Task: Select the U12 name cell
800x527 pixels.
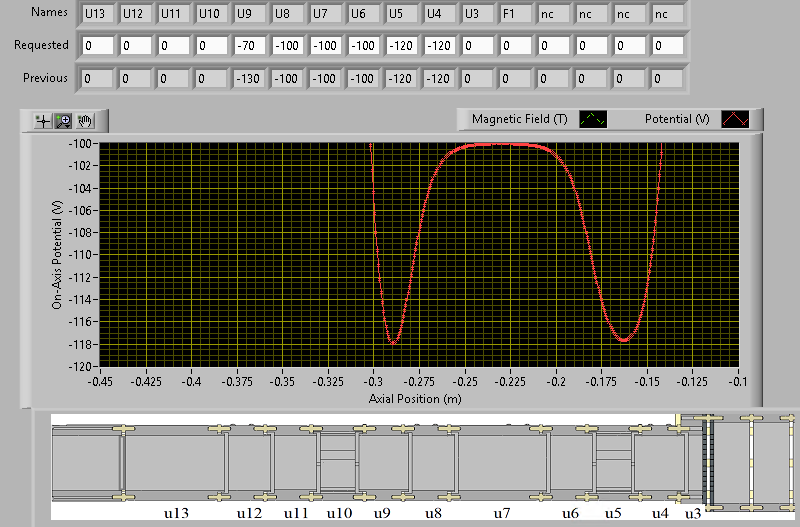Action: pos(136,14)
